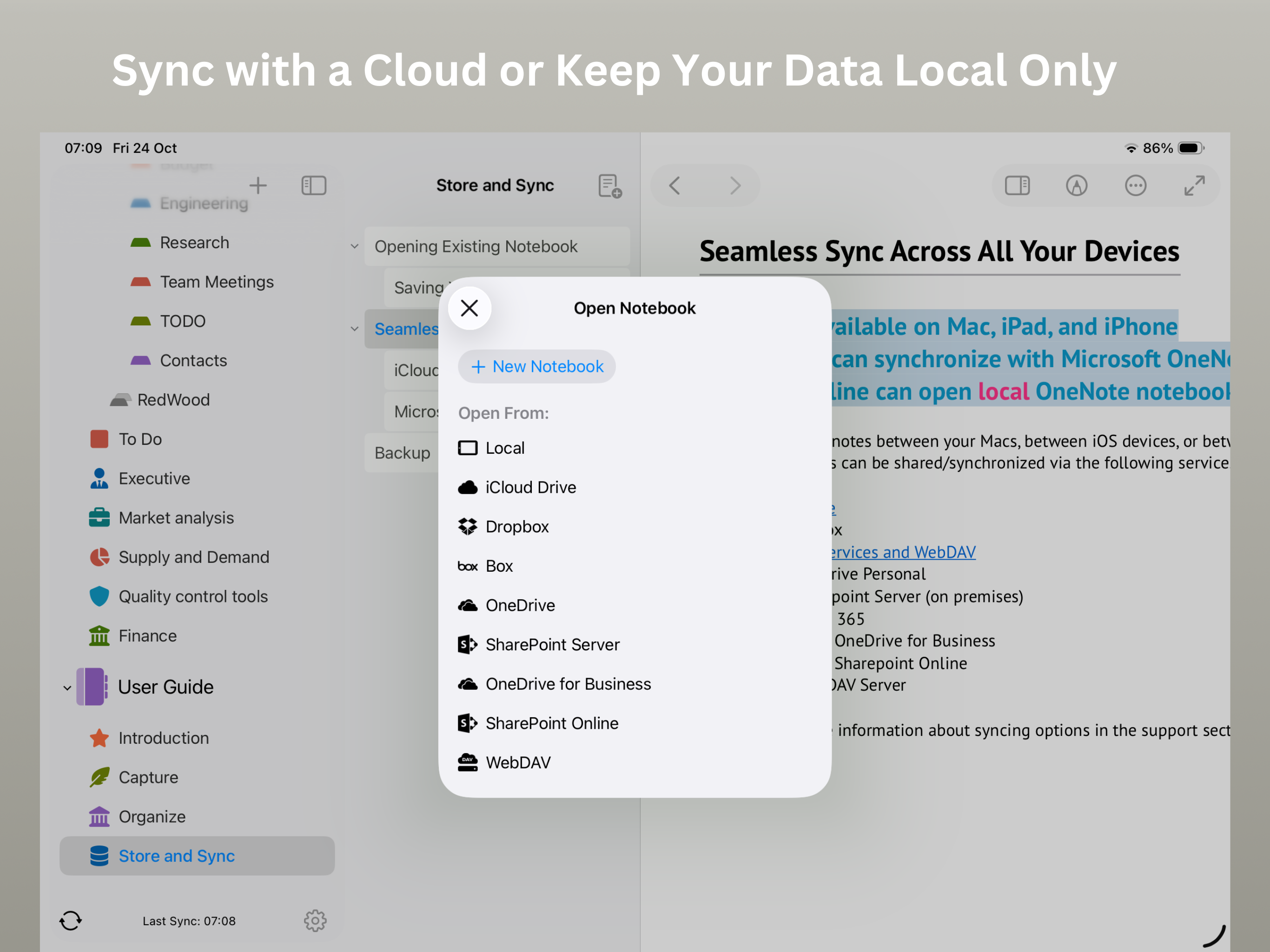Toggle the right inspector panel
The image size is (1270, 952).
tap(1017, 185)
